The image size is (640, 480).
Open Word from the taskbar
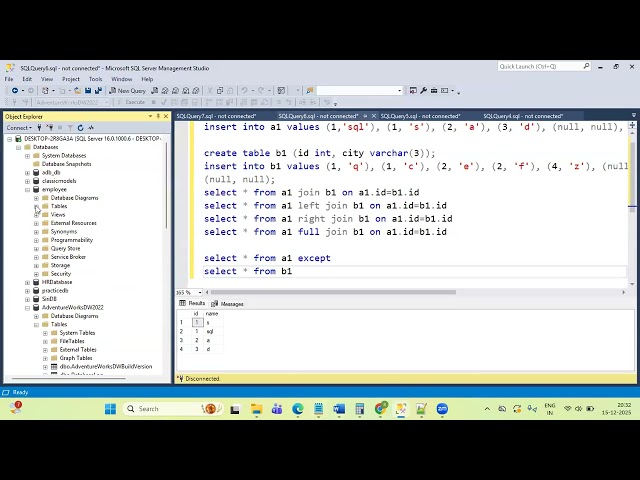(x=339, y=409)
